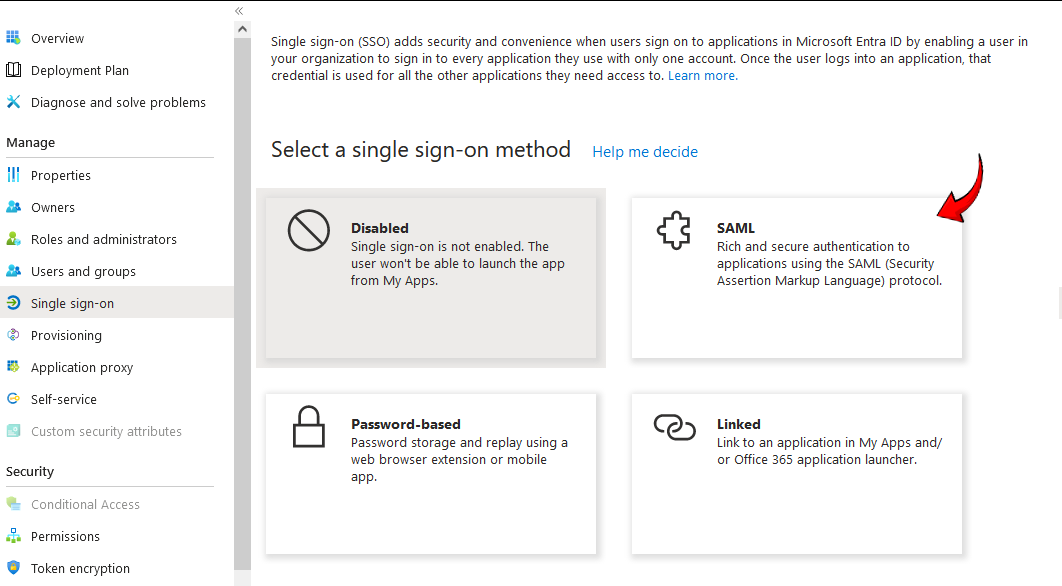Click the Password-based padlock icon
This screenshot has width=1062, height=586.
(x=309, y=427)
